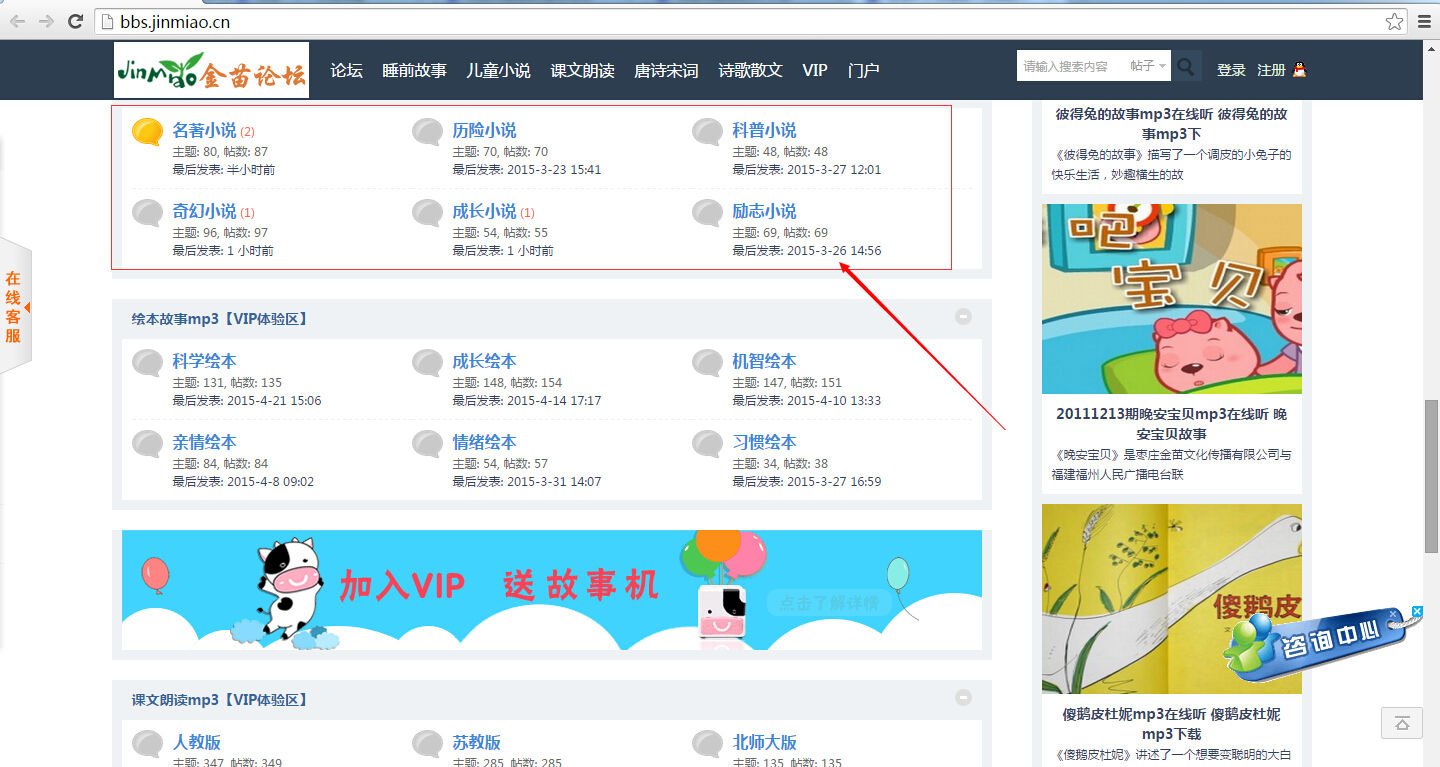
Task: Click the 名著小说 forum ball icon
Action: pyautogui.click(x=146, y=131)
